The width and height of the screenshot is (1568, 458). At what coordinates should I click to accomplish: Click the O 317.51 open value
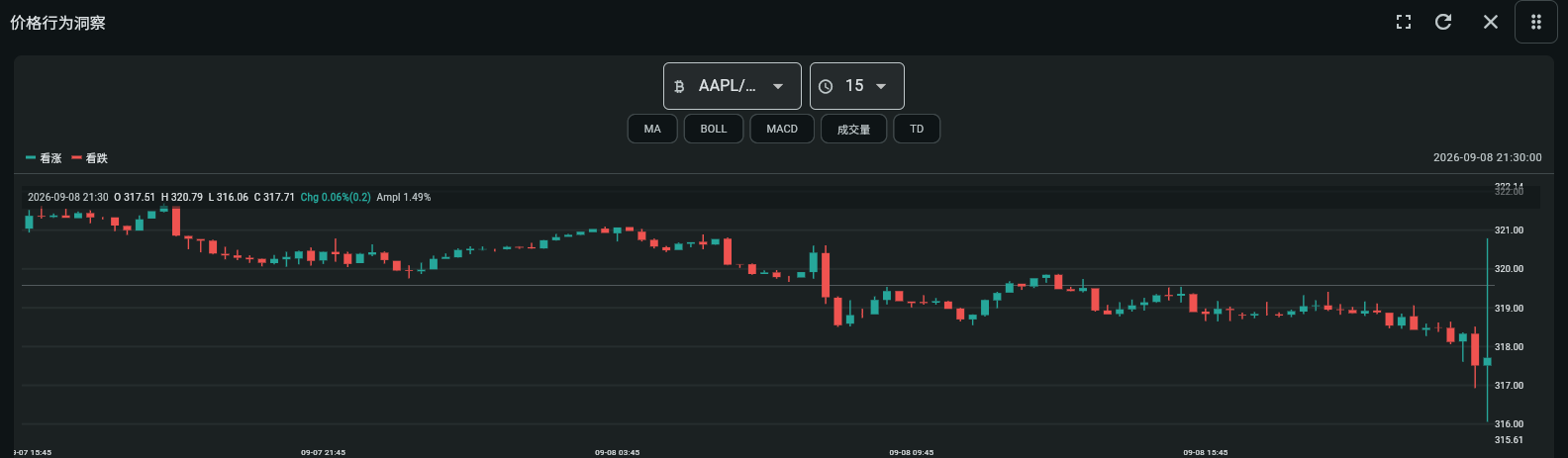tap(135, 197)
